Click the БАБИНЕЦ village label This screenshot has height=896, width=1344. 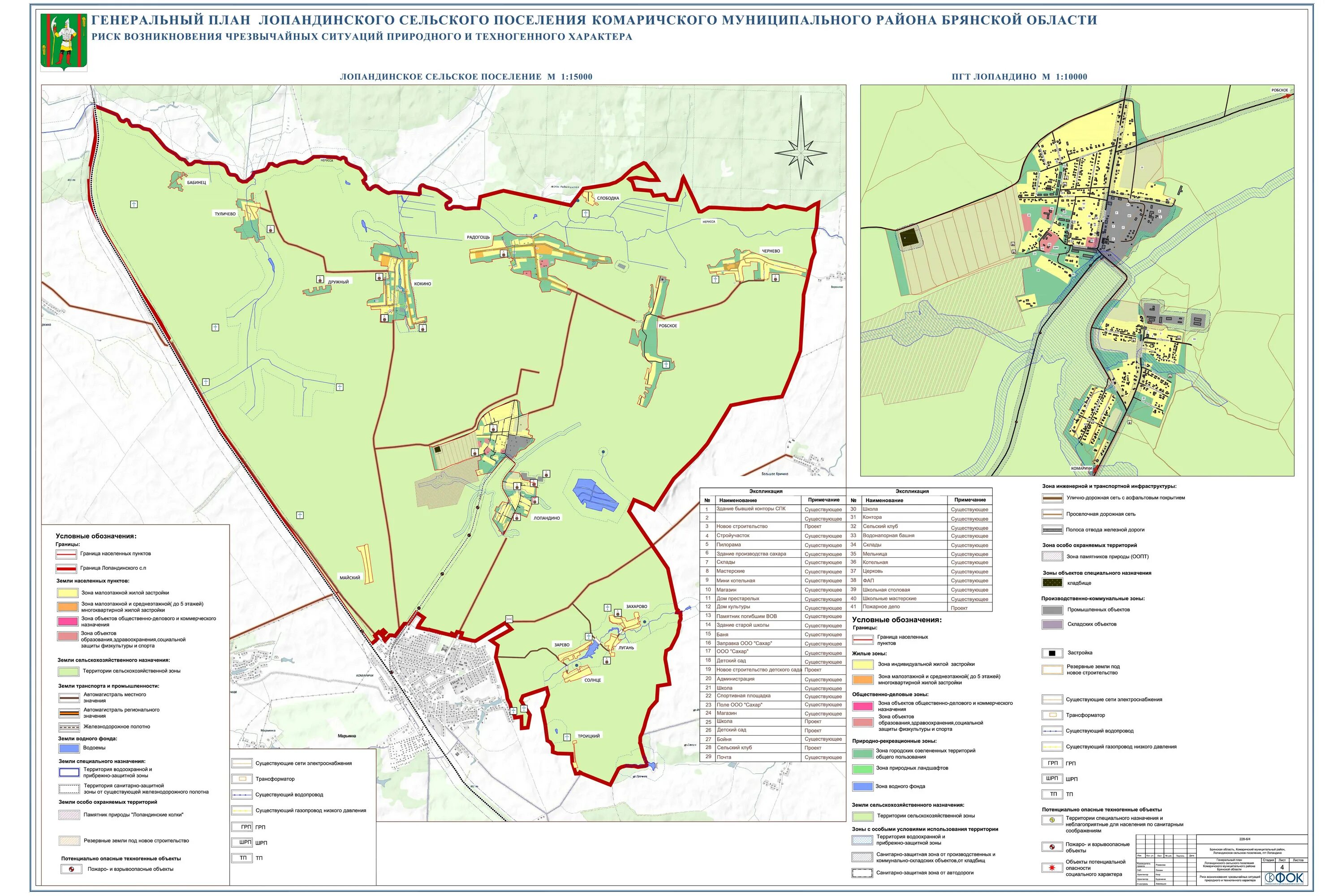click(x=196, y=182)
